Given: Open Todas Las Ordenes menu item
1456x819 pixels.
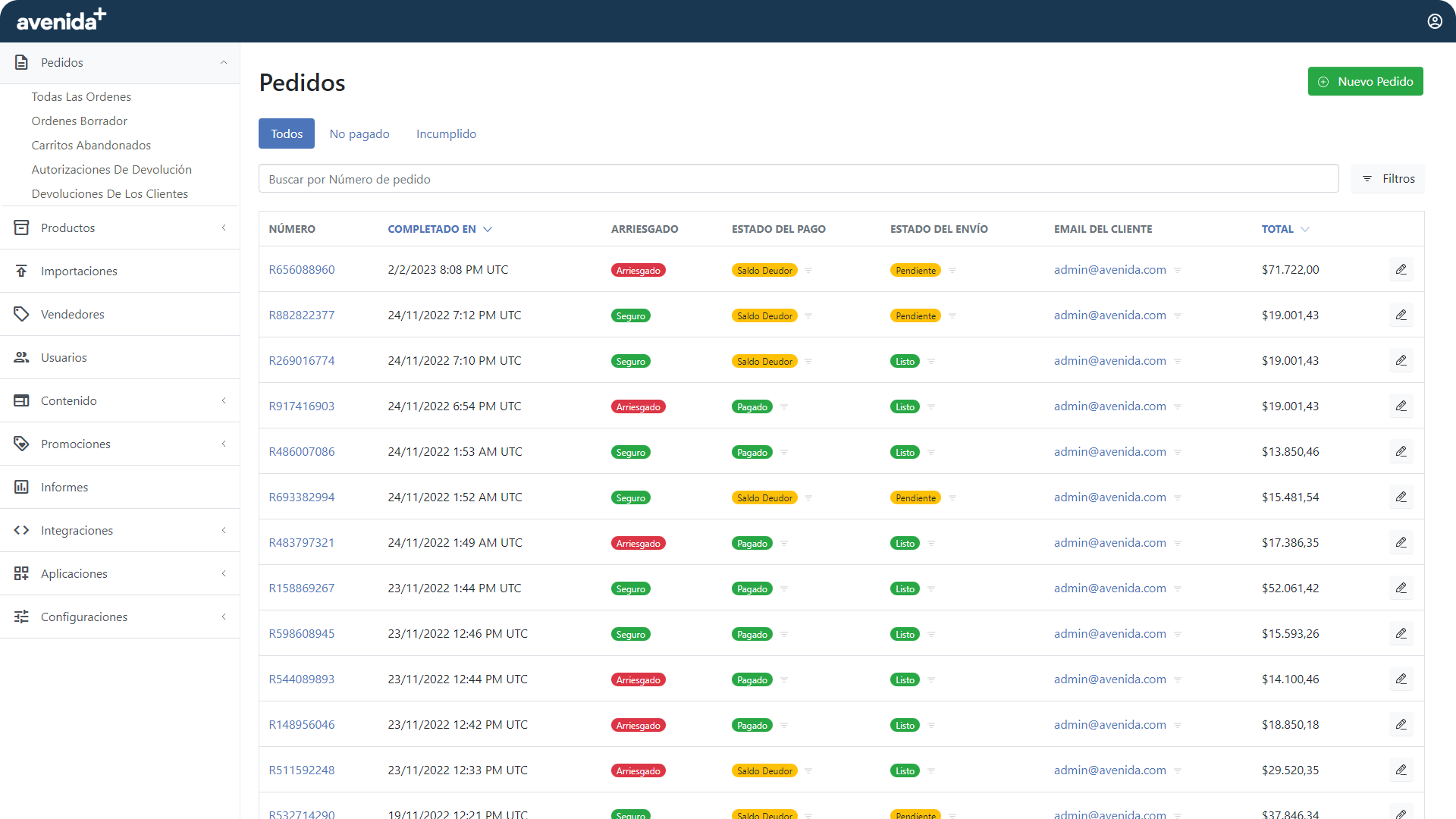Looking at the screenshot, I should click(x=81, y=96).
